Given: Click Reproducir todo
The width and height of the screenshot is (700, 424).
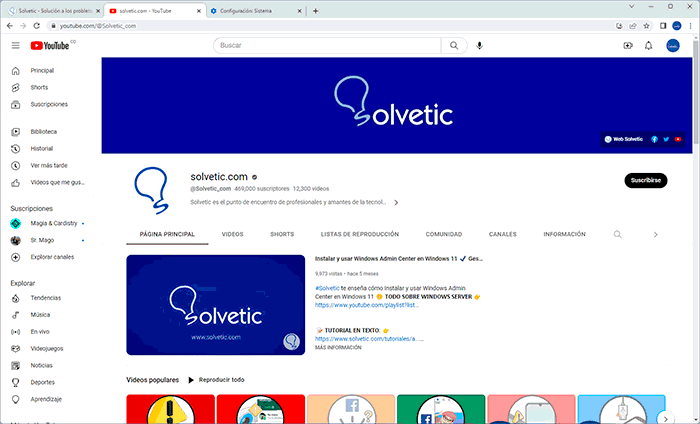Looking at the screenshot, I should pos(217,380).
